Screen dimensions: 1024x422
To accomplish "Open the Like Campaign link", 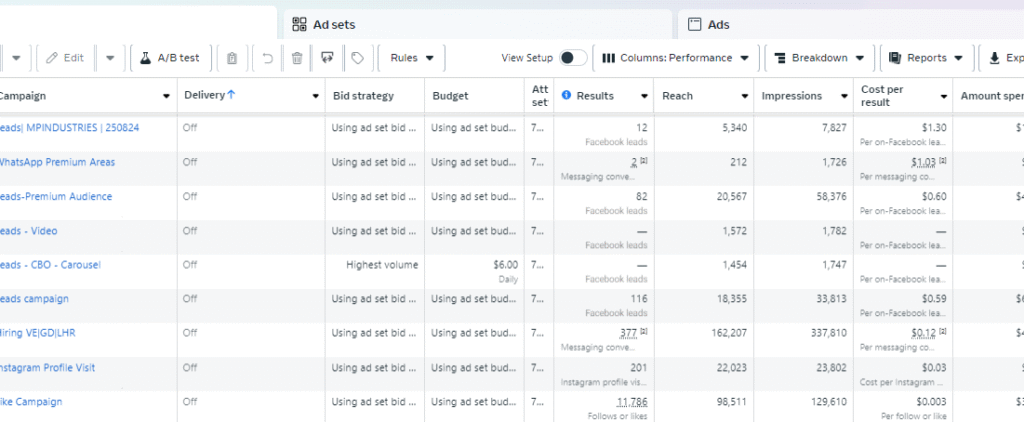I will [x=31, y=402].
